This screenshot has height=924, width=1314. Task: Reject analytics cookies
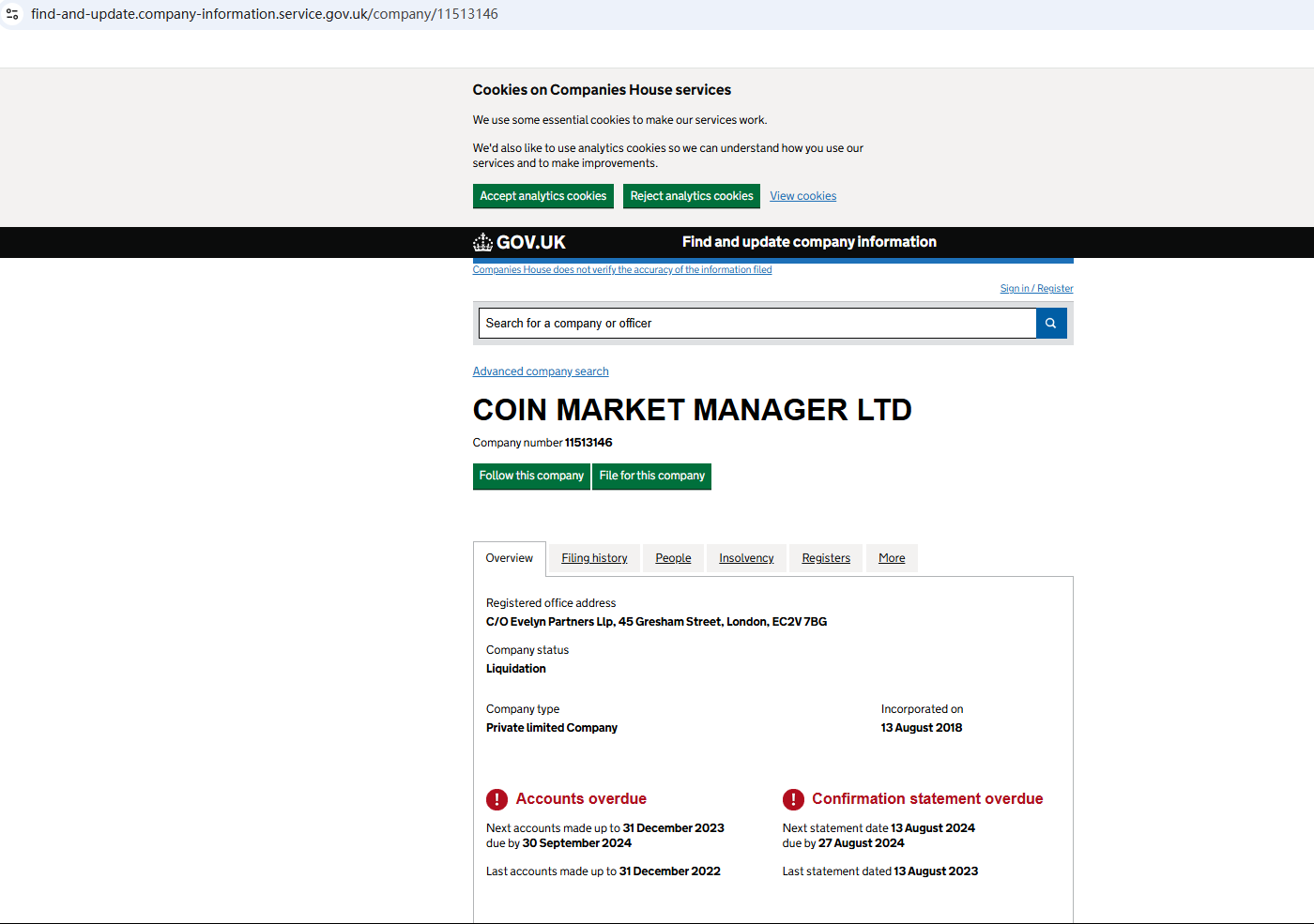coord(691,196)
